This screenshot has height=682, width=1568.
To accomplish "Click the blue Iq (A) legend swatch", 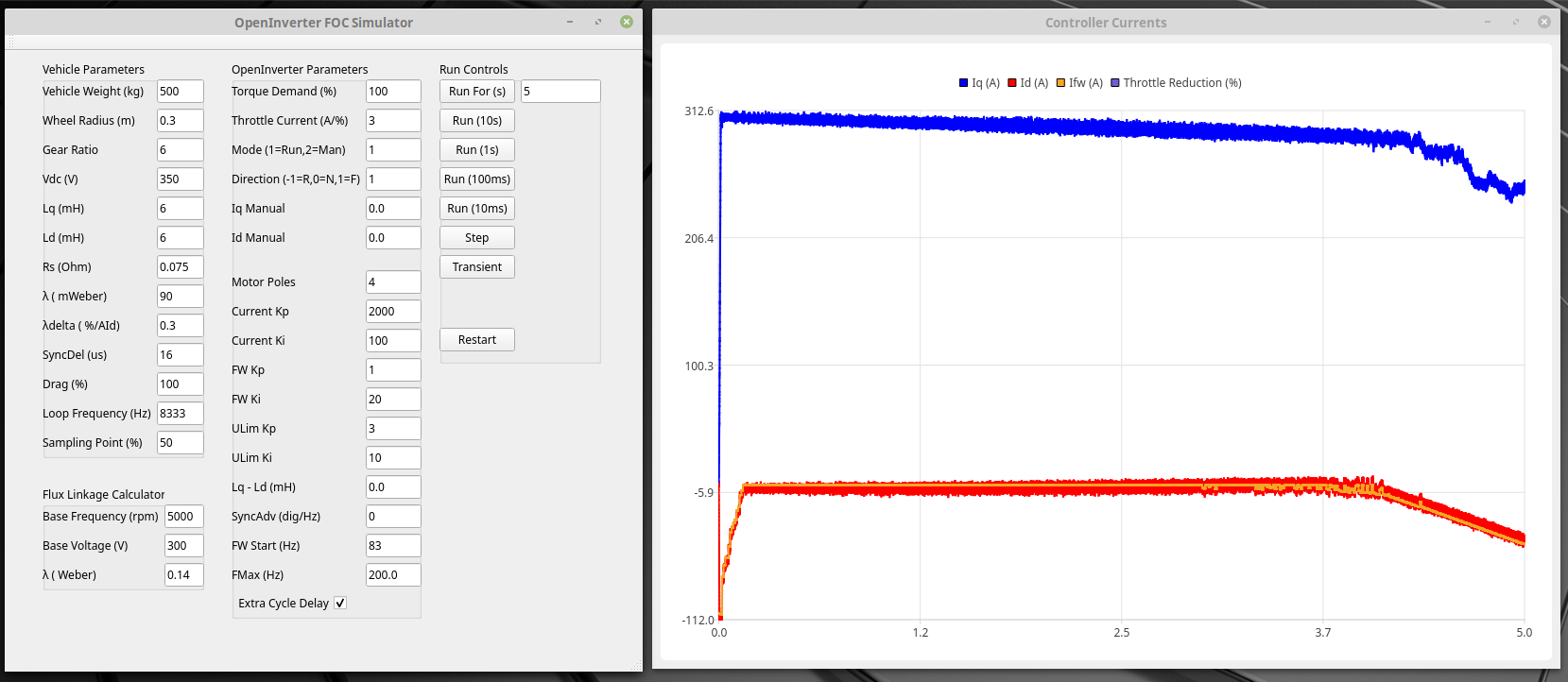I will pyautogui.click(x=964, y=83).
